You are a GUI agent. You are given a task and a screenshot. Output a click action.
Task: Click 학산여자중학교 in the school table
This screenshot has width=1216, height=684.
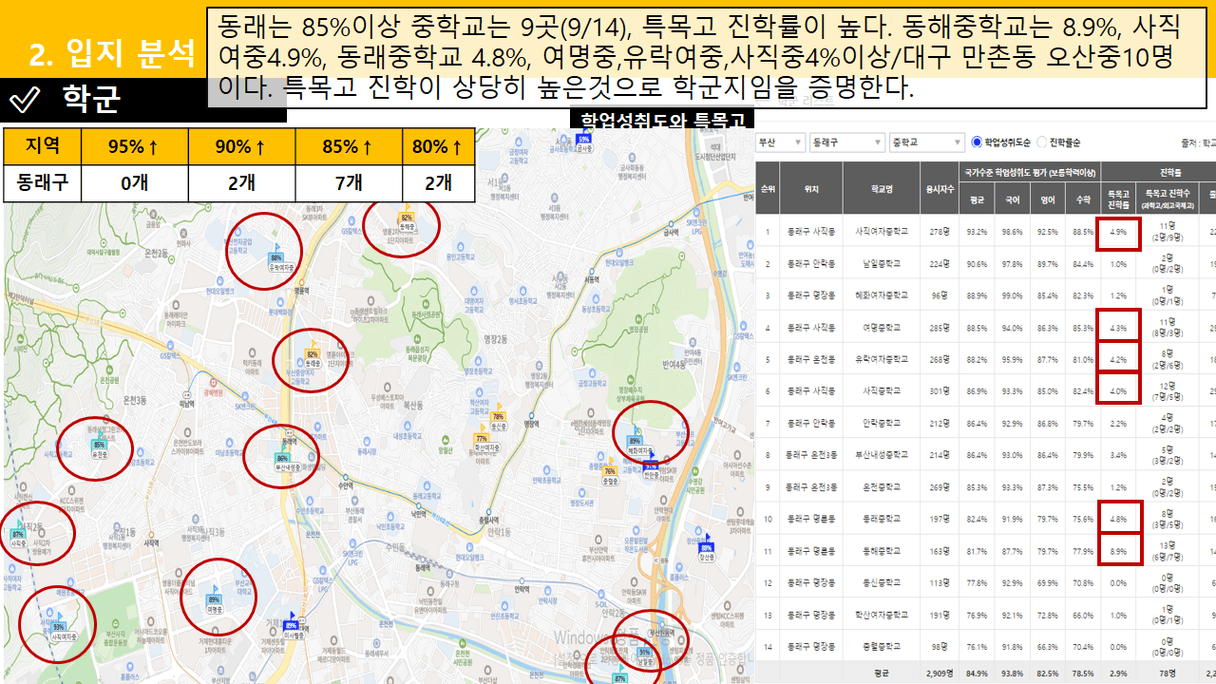881,615
